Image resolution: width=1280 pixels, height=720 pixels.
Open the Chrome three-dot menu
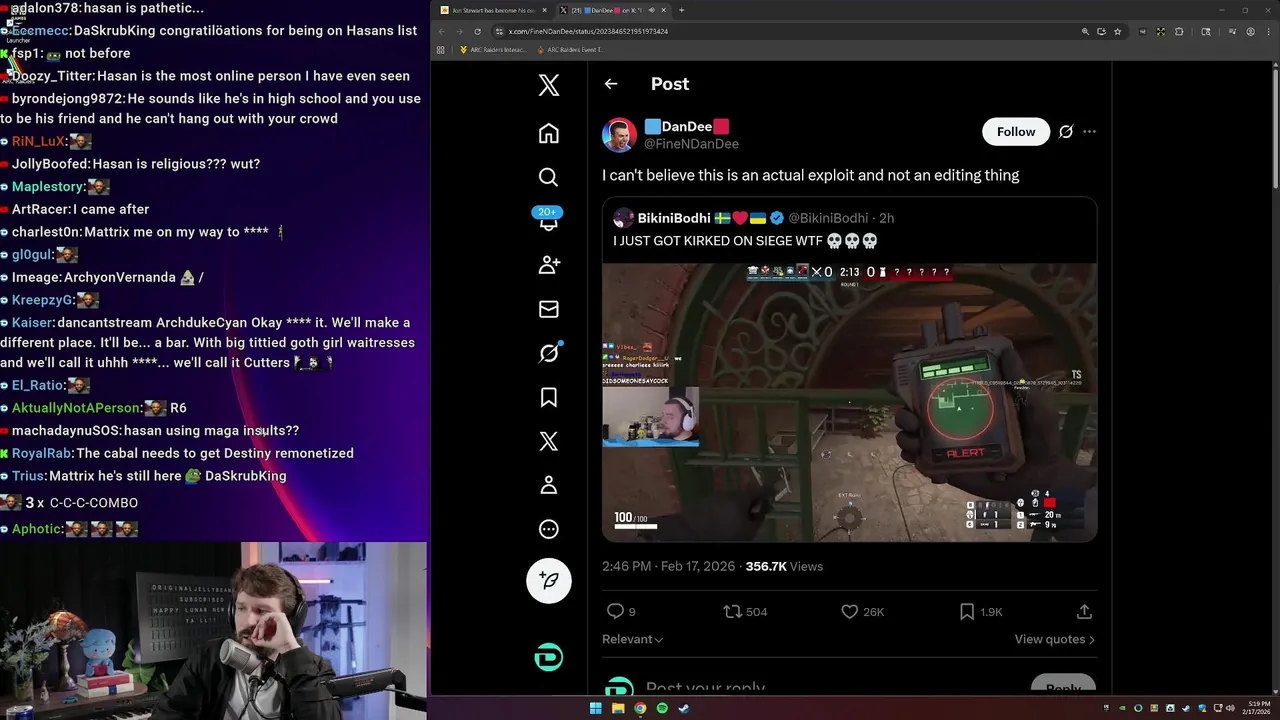(x=1268, y=31)
